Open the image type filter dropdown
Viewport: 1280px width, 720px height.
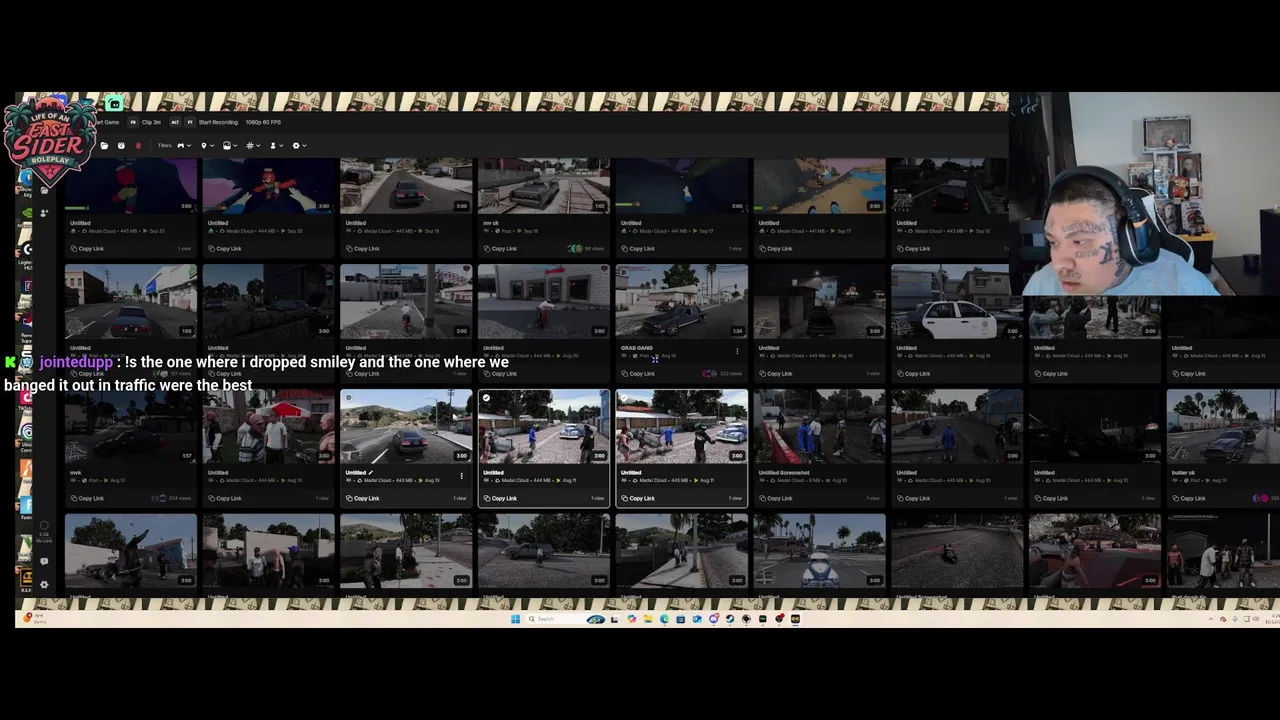coord(229,146)
